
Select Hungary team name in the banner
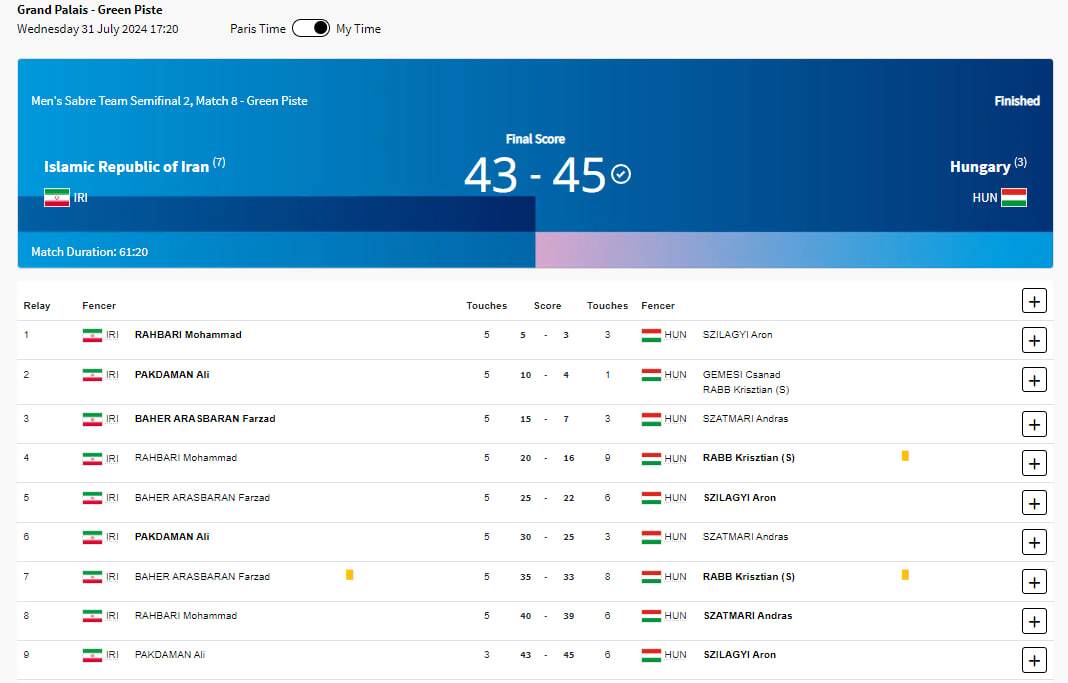[x=979, y=167]
